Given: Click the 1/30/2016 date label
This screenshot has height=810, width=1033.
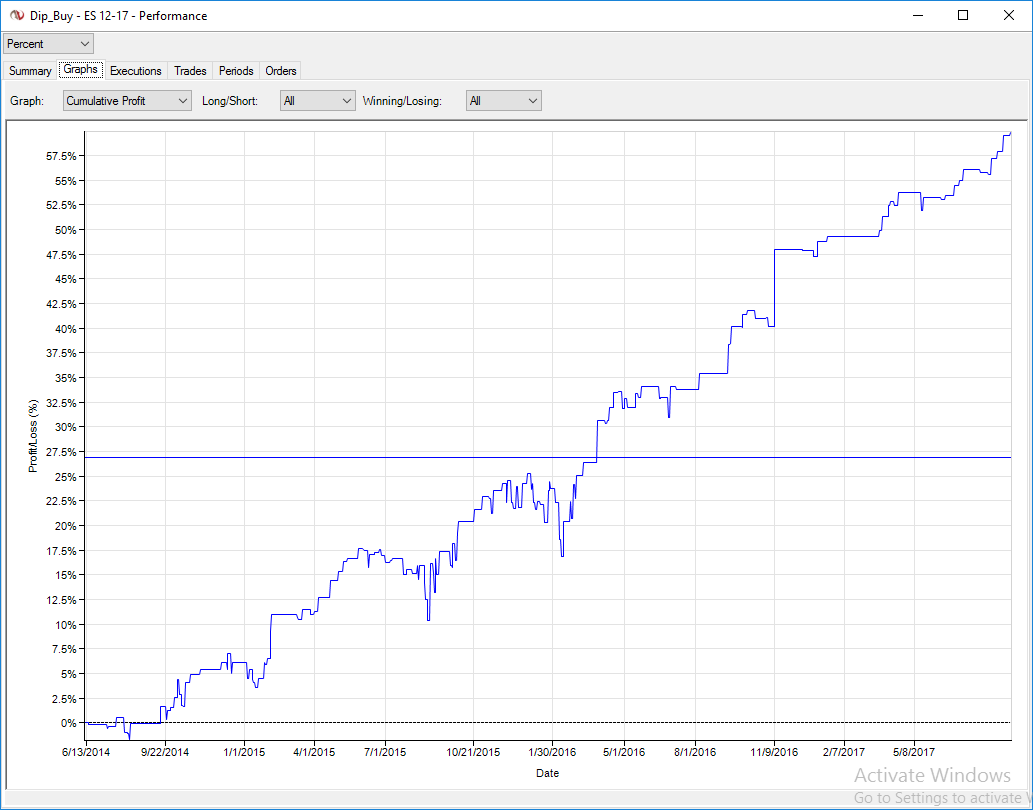Looking at the screenshot, I should click(x=552, y=751).
